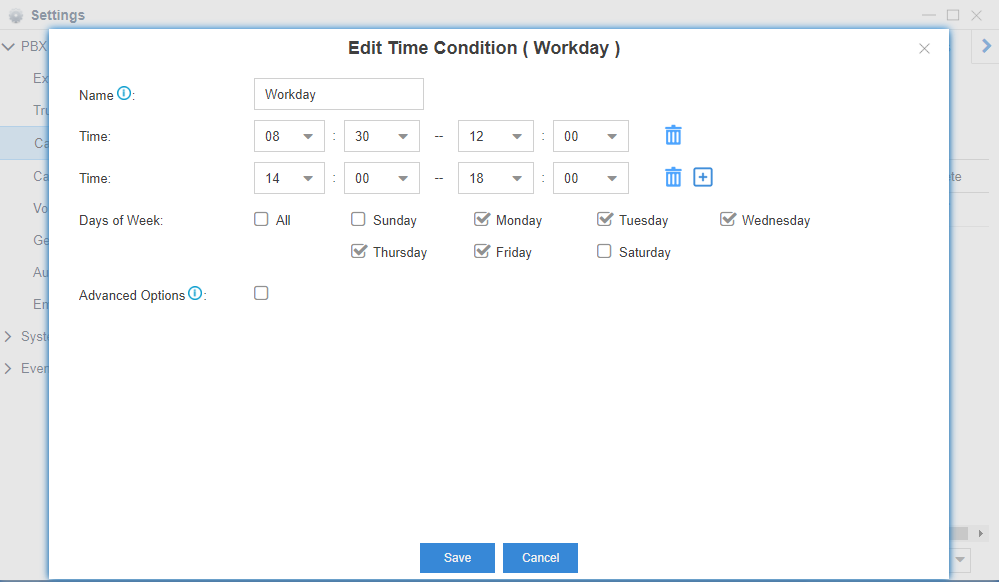Open the end hour dropdown showing 18

495,178
